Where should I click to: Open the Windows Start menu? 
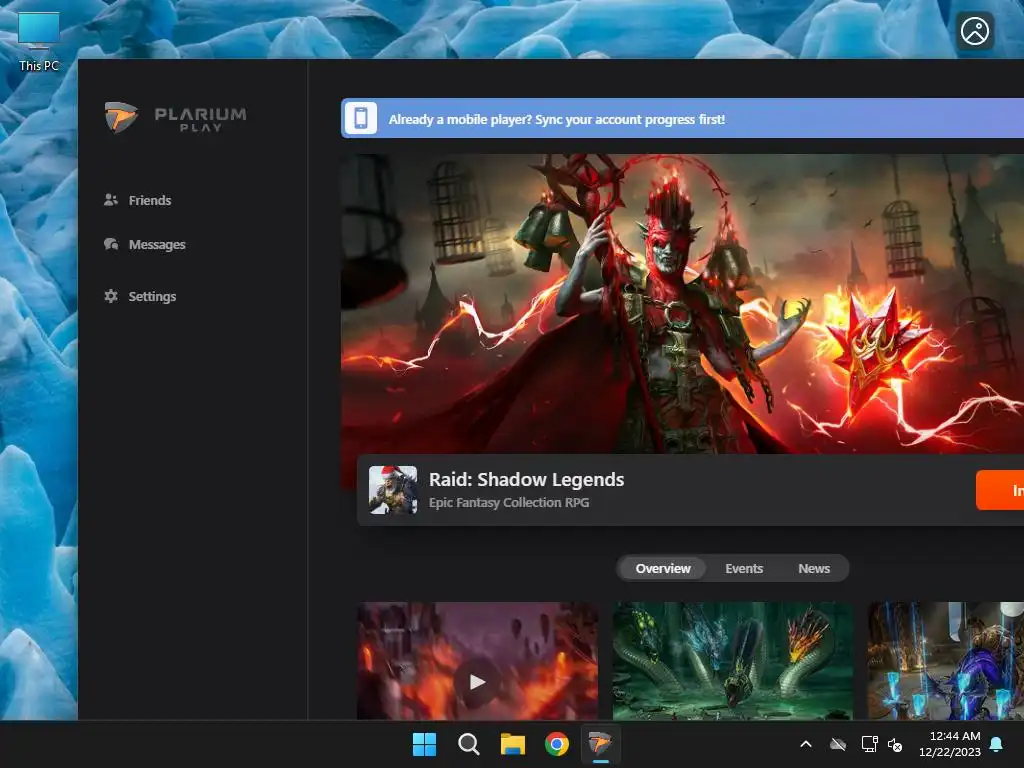coord(424,744)
